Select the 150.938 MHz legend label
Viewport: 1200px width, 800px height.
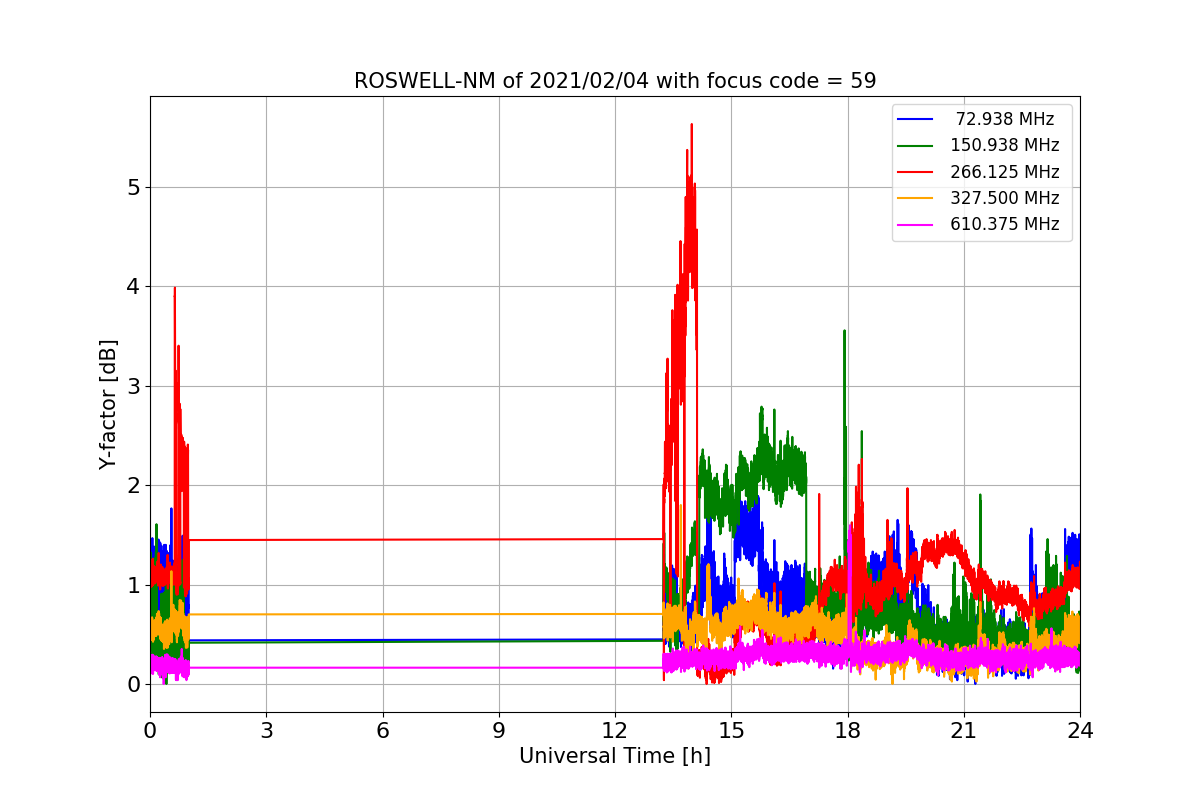click(1005, 145)
